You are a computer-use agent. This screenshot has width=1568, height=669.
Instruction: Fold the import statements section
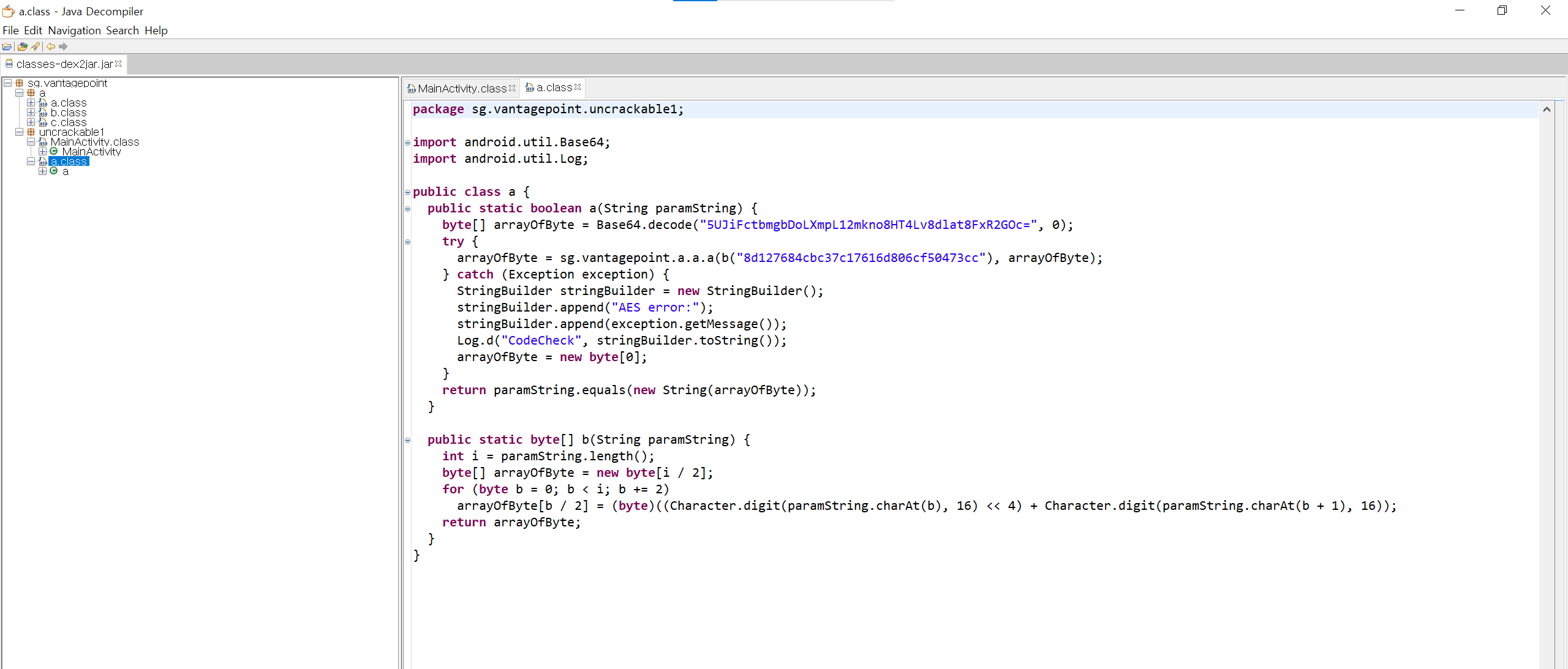pos(407,143)
